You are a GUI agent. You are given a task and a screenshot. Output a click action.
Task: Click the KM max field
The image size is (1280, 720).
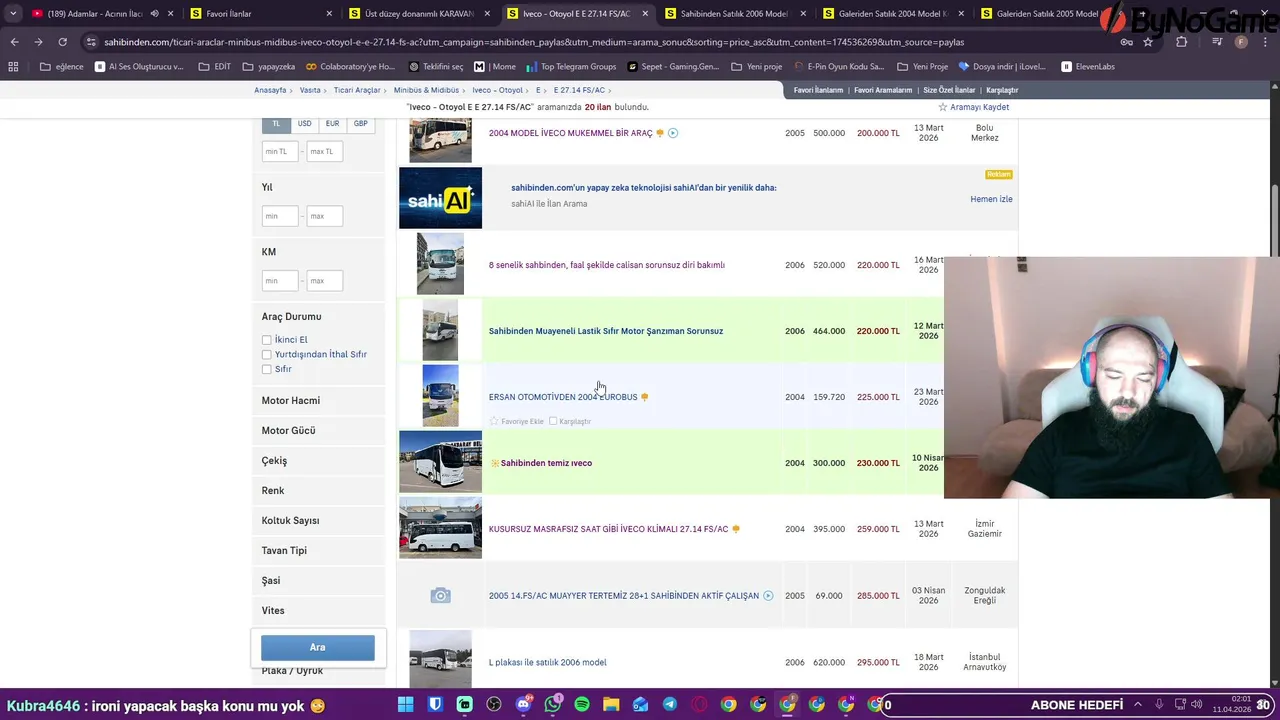pos(324,281)
